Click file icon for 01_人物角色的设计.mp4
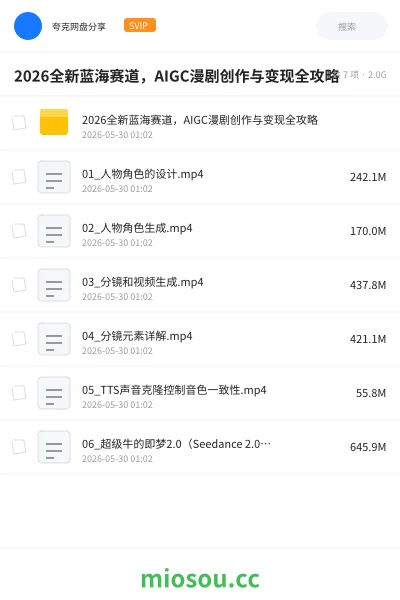The width and height of the screenshot is (400, 600). [x=54, y=177]
